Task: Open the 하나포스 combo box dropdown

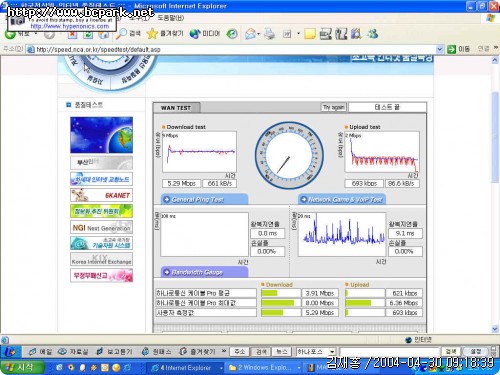Action: tap(332, 352)
